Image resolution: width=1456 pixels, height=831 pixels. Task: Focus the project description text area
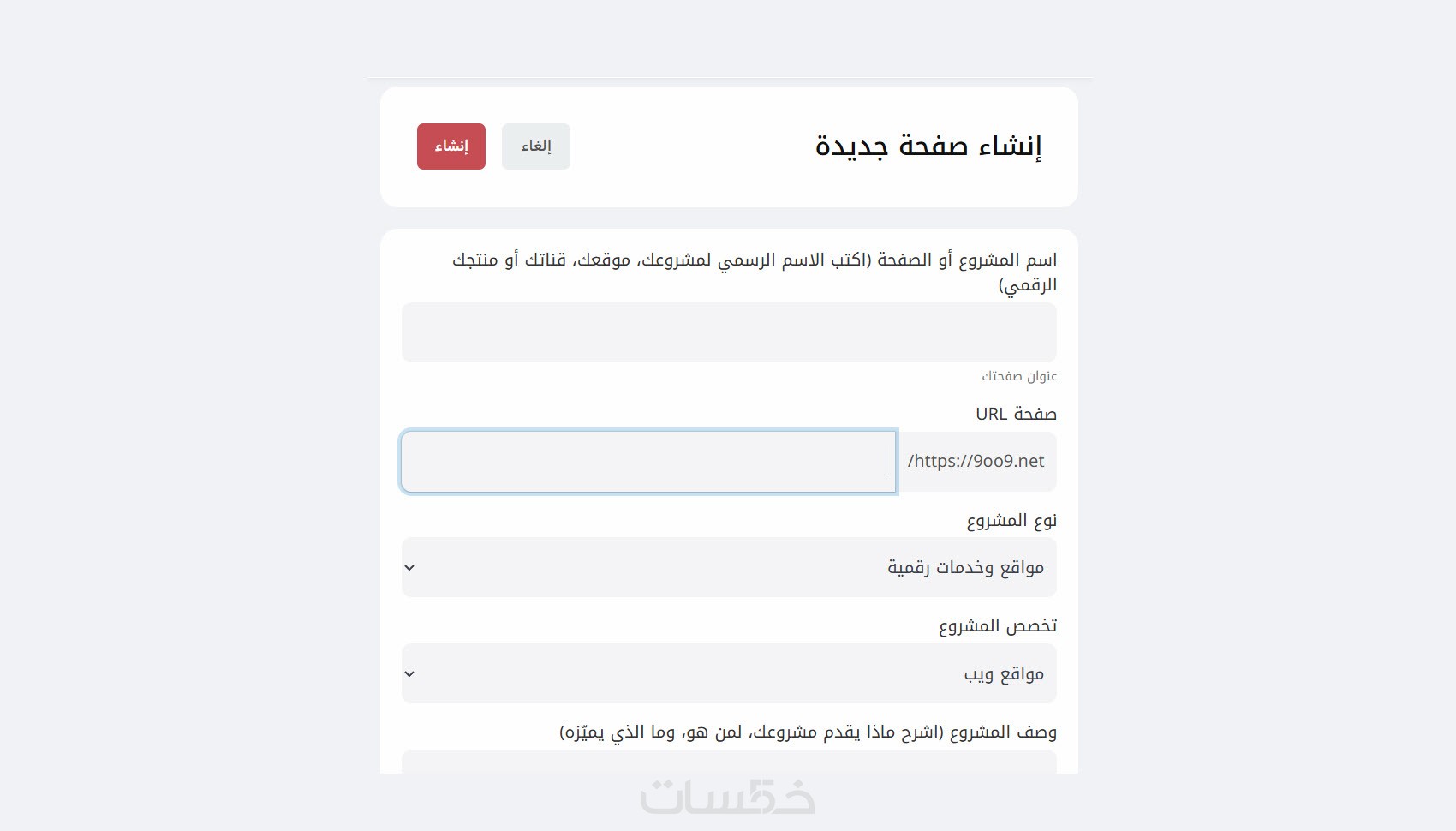pyautogui.click(x=729, y=762)
